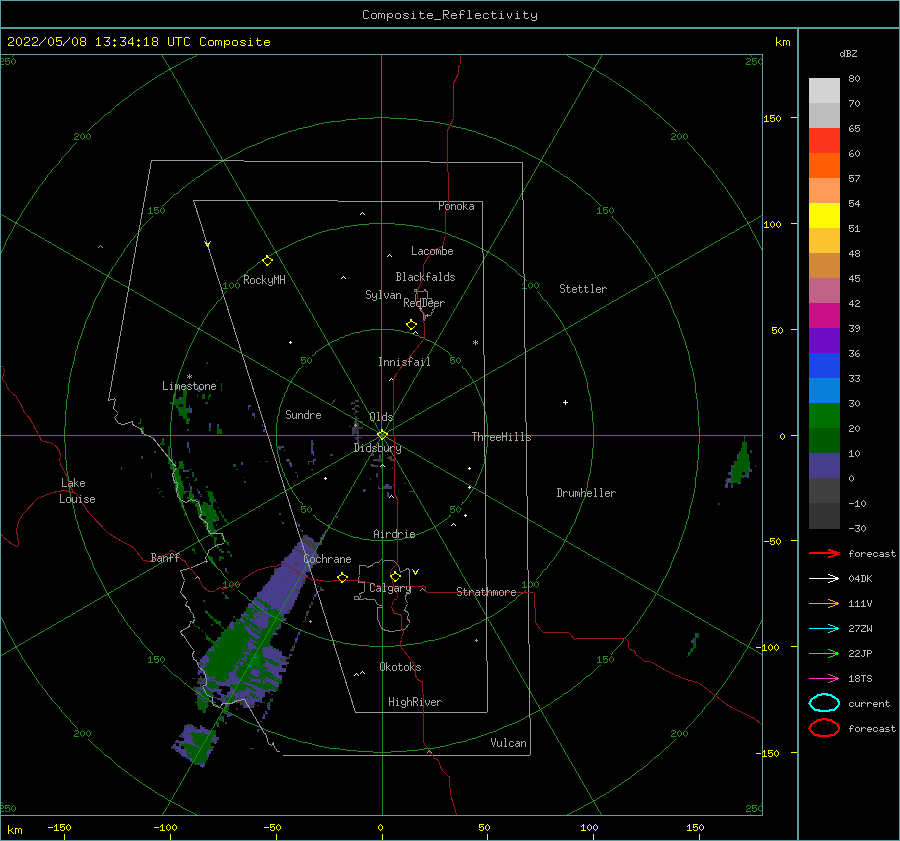Click the Airdrie label
This screenshot has width=900, height=841.
(394, 534)
